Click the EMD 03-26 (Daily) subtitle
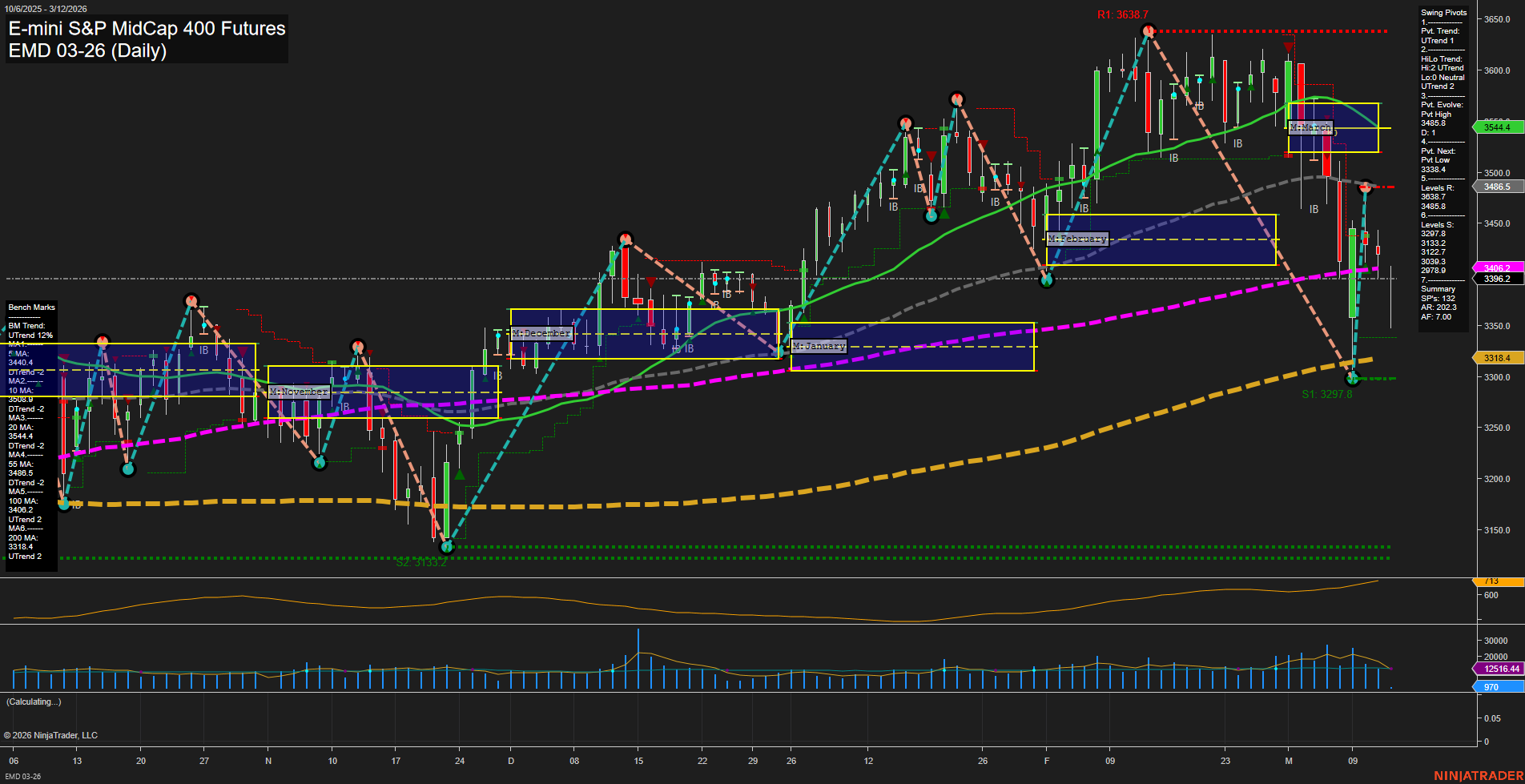Viewport: 1525px width, 784px height. [x=87, y=50]
